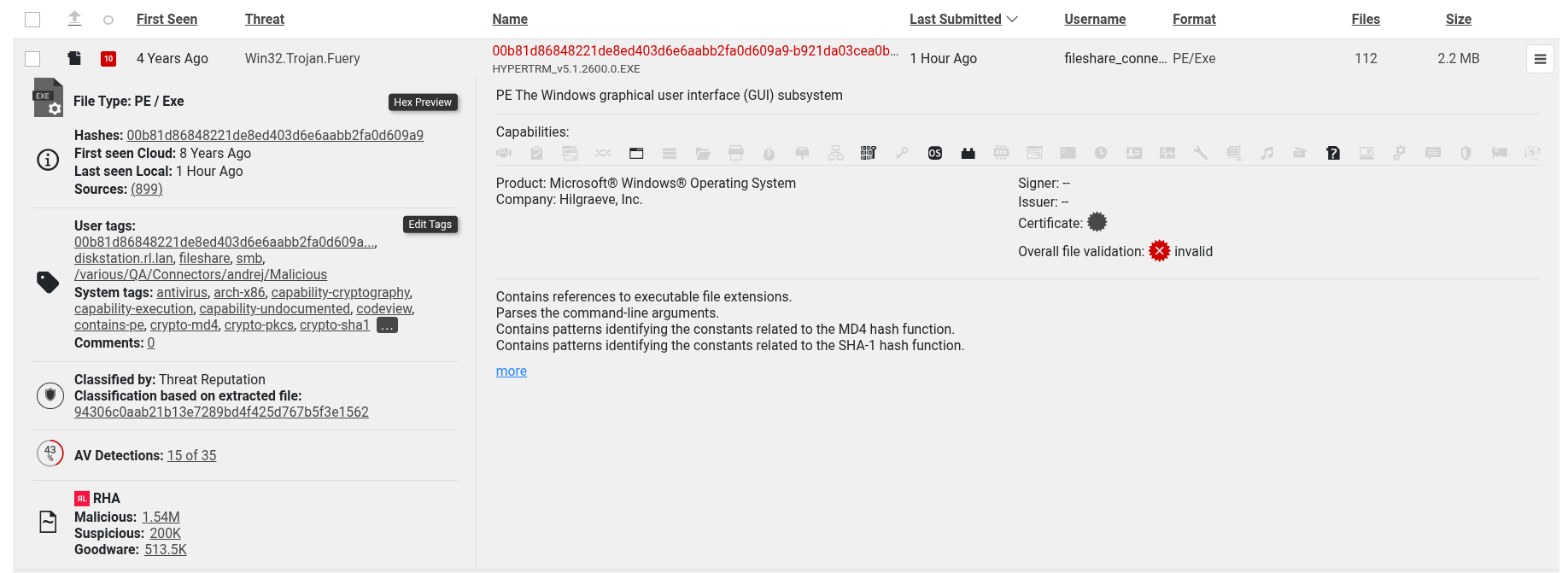This screenshot has height=573, width=1568.
Task: Open extracted file hash 94306c0aab21 link
Action: click(x=221, y=412)
